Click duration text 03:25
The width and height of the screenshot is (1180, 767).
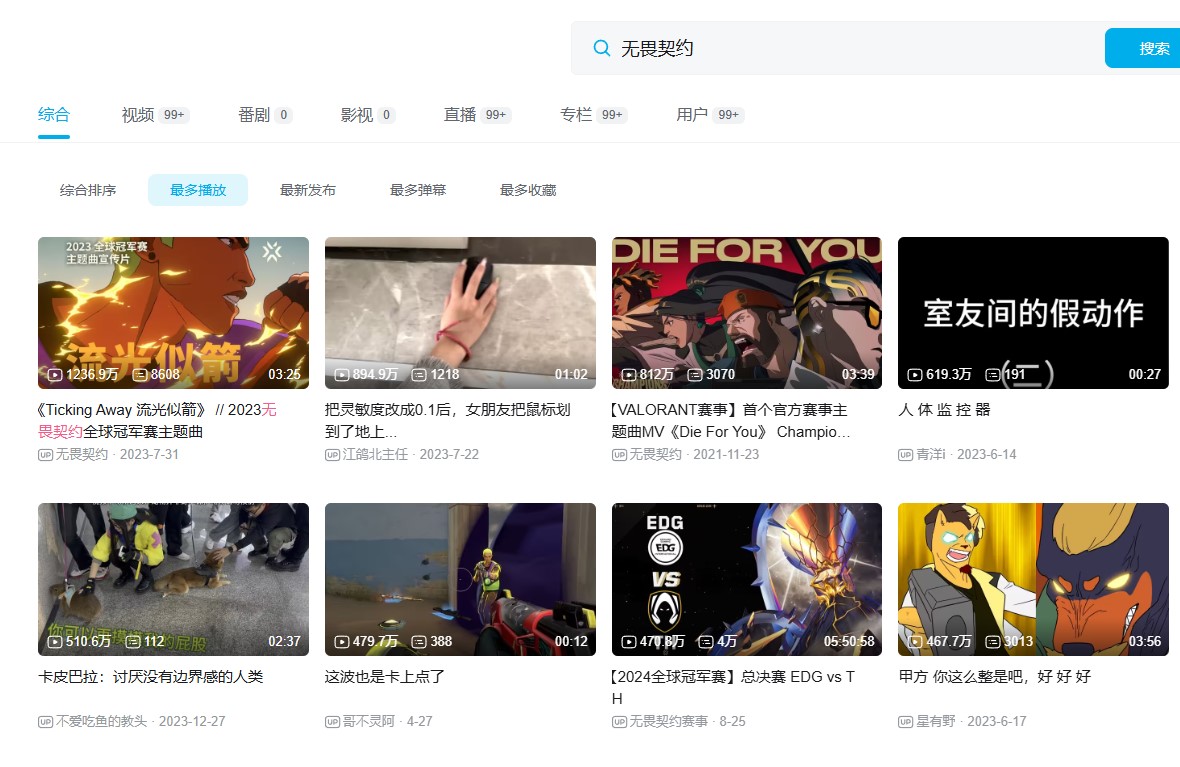284,375
